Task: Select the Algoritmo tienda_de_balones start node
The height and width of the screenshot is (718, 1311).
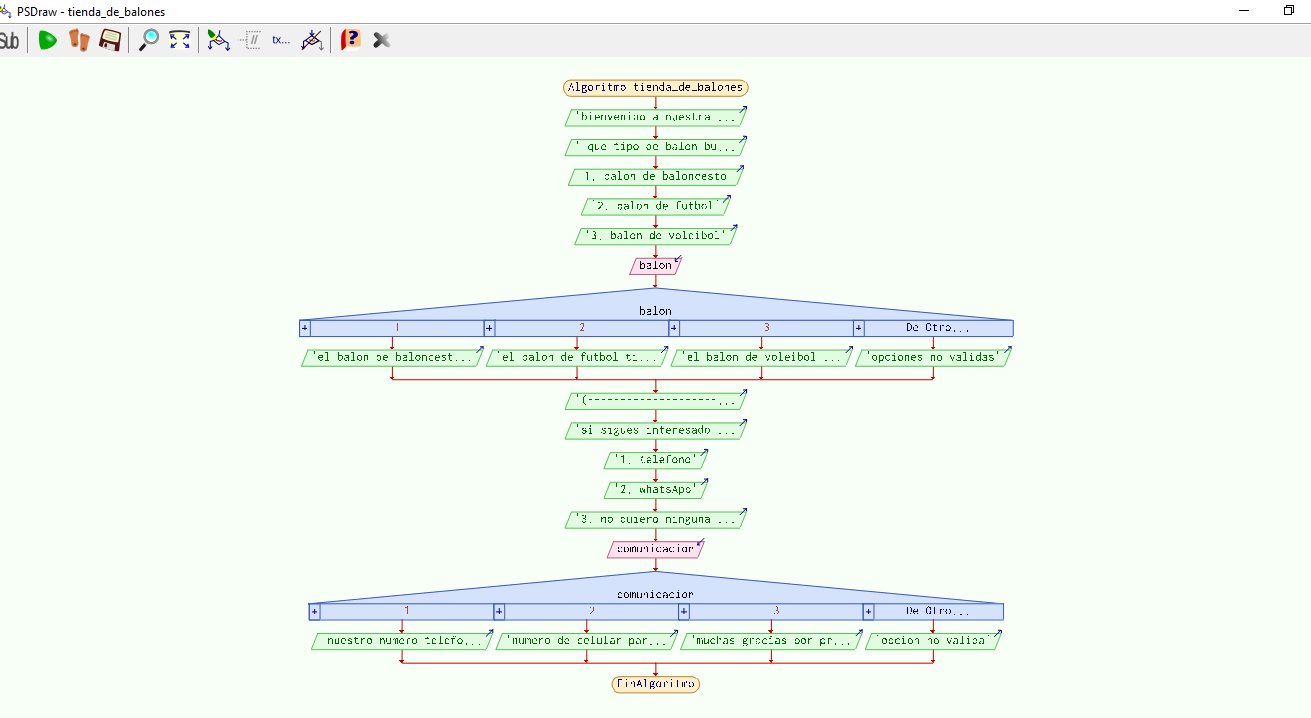Action: tap(655, 87)
